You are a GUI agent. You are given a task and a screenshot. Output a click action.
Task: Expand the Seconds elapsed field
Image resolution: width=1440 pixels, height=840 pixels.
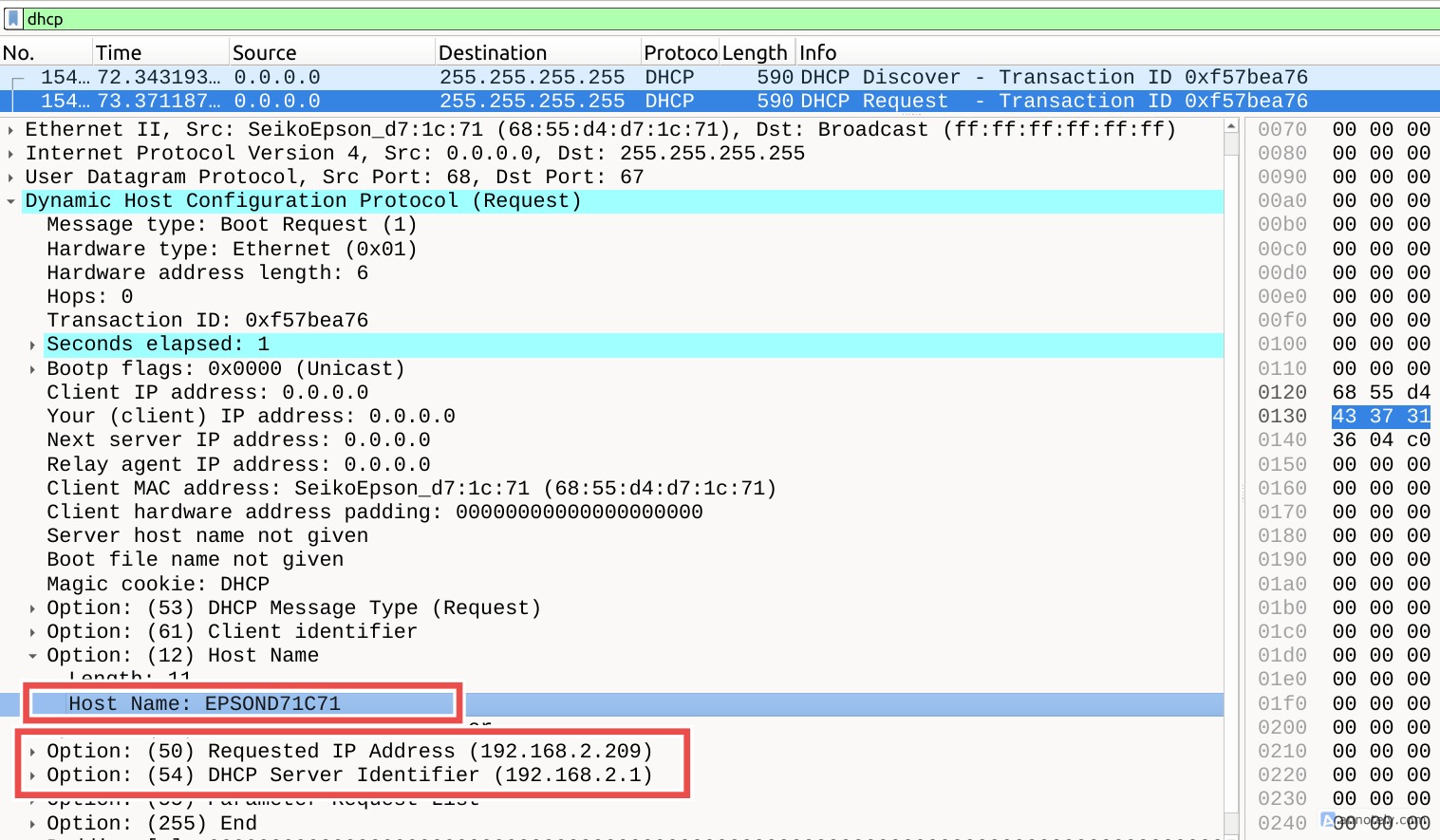pos(32,344)
